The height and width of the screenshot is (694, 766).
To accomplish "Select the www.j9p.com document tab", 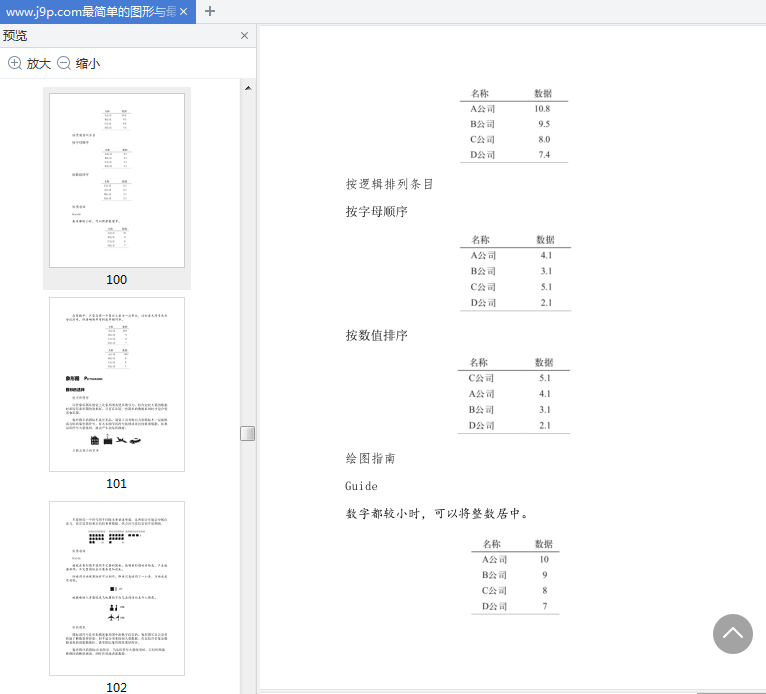I will coord(98,11).
